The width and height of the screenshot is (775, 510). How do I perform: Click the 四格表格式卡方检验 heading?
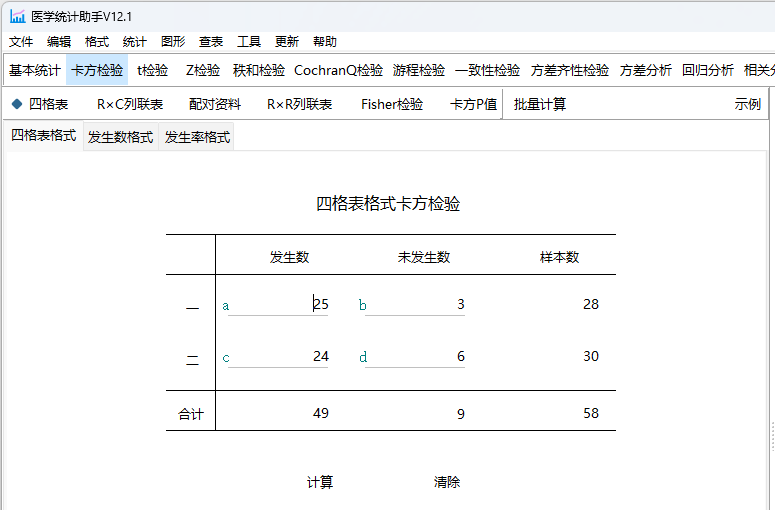pyautogui.click(x=388, y=204)
